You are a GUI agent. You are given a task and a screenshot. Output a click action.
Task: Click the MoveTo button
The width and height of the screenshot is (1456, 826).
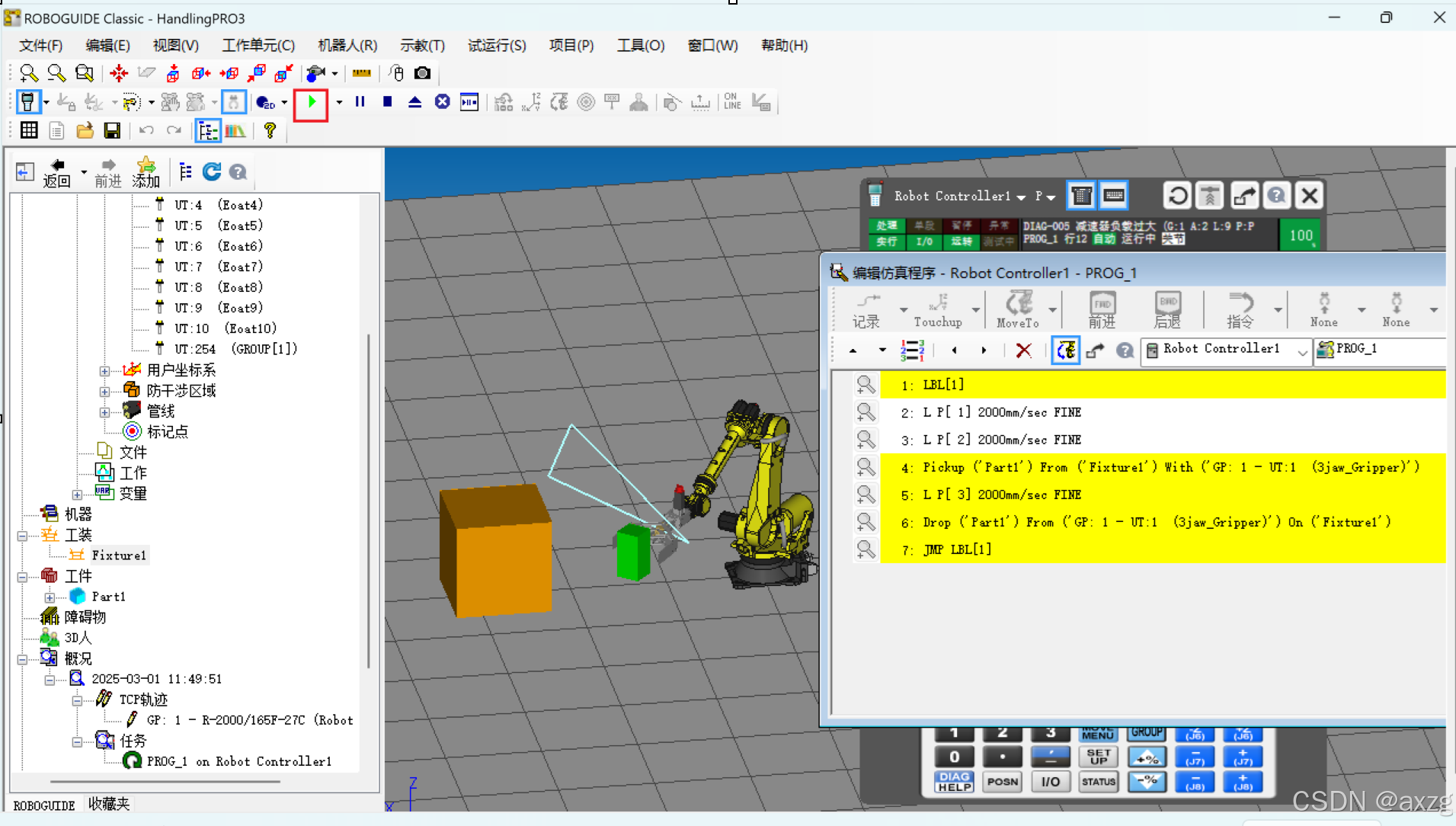(x=1018, y=310)
